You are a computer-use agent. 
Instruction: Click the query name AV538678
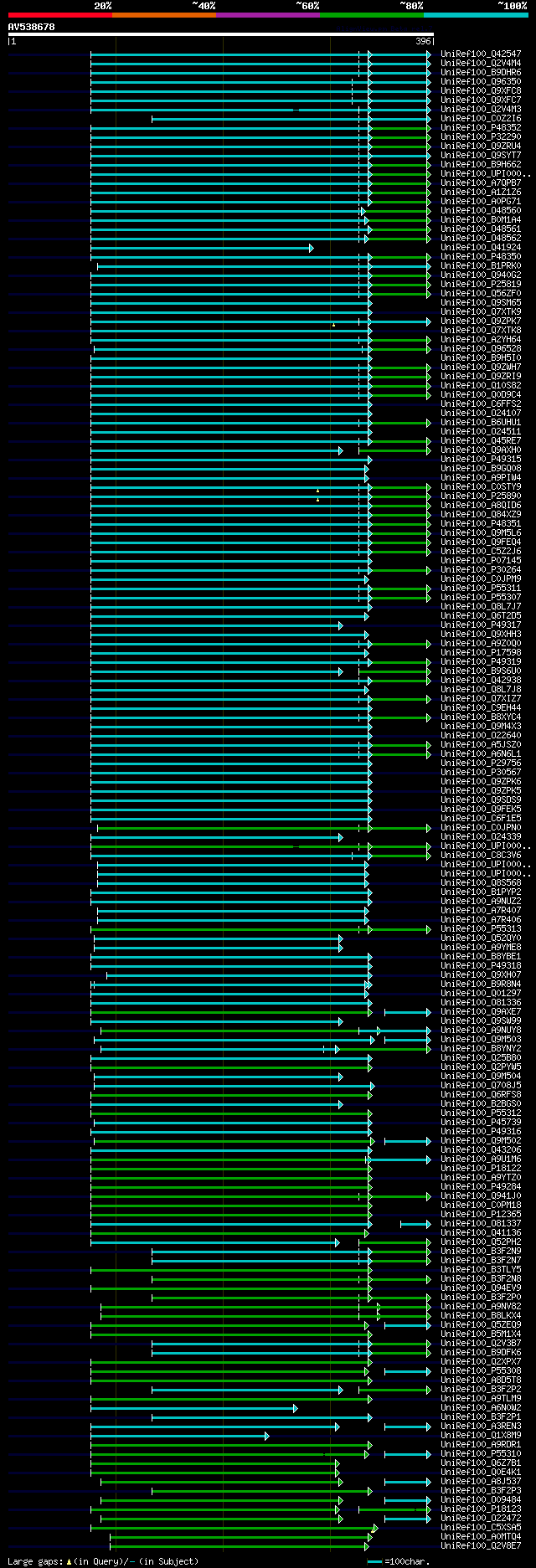32,27
